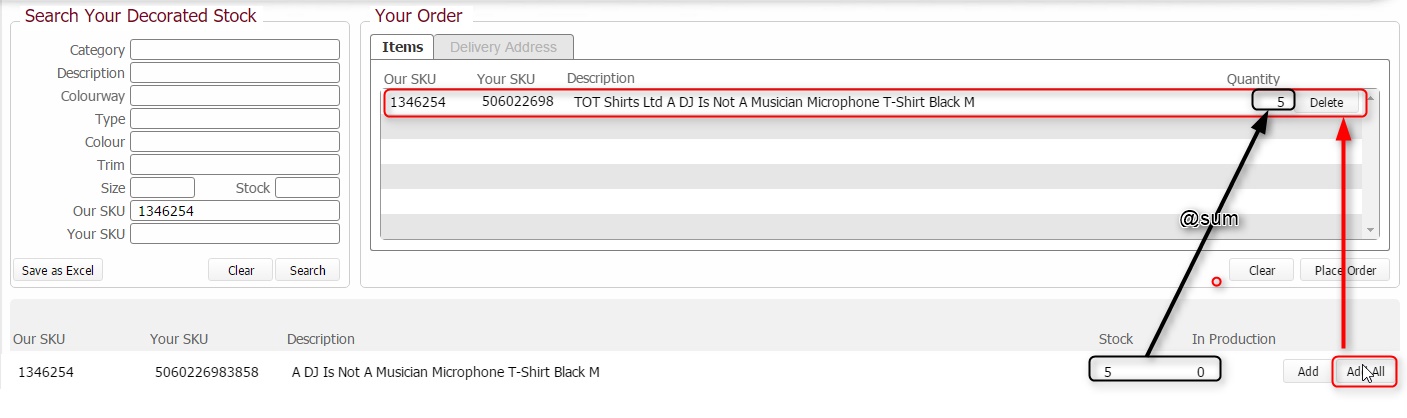This screenshot has height=418, width=1407.
Task: Focus the Colourway text box
Action: tap(235, 96)
